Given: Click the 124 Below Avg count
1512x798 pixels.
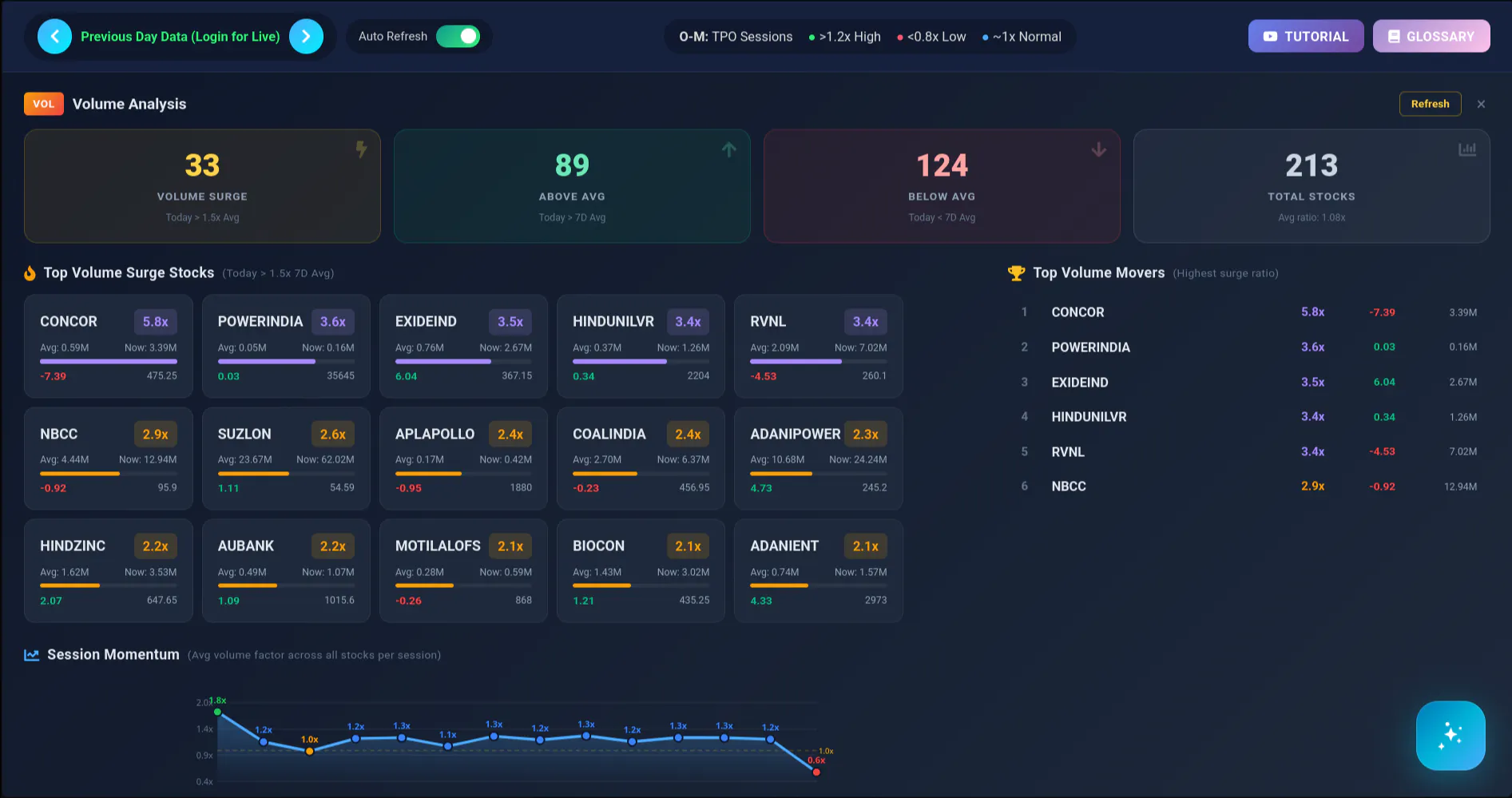Looking at the screenshot, I should coord(942,165).
